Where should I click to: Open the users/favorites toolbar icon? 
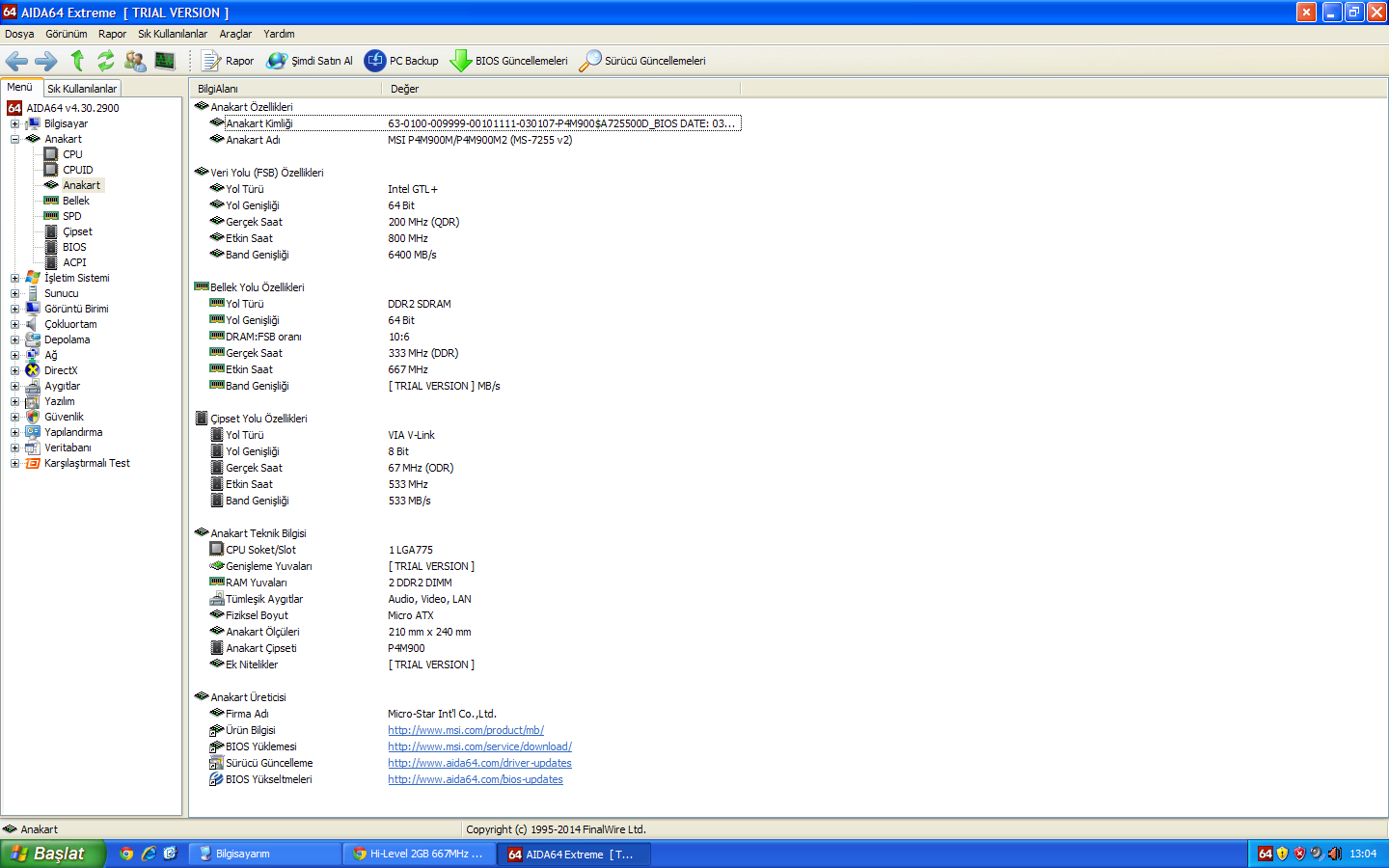click(x=135, y=61)
